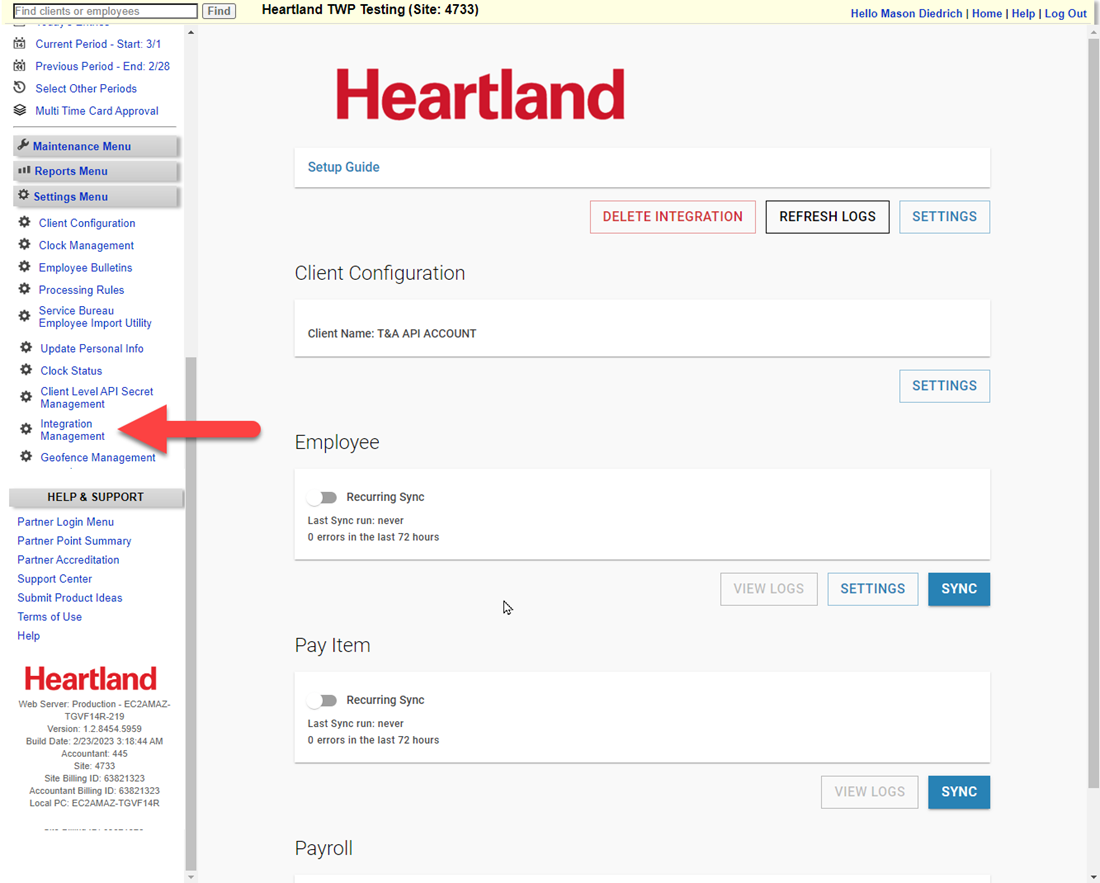Click the calendar icon beside Previous Period
This screenshot has height=883, width=1100.
tap(18, 66)
